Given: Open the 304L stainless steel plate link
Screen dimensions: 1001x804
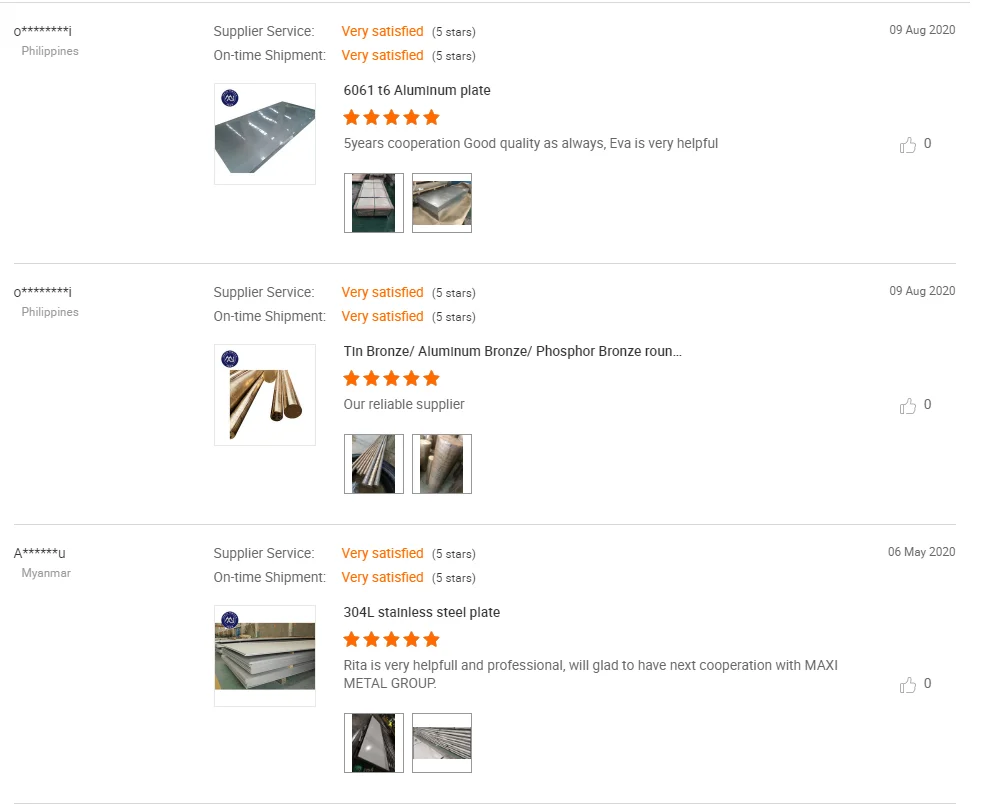Looking at the screenshot, I should point(421,613).
